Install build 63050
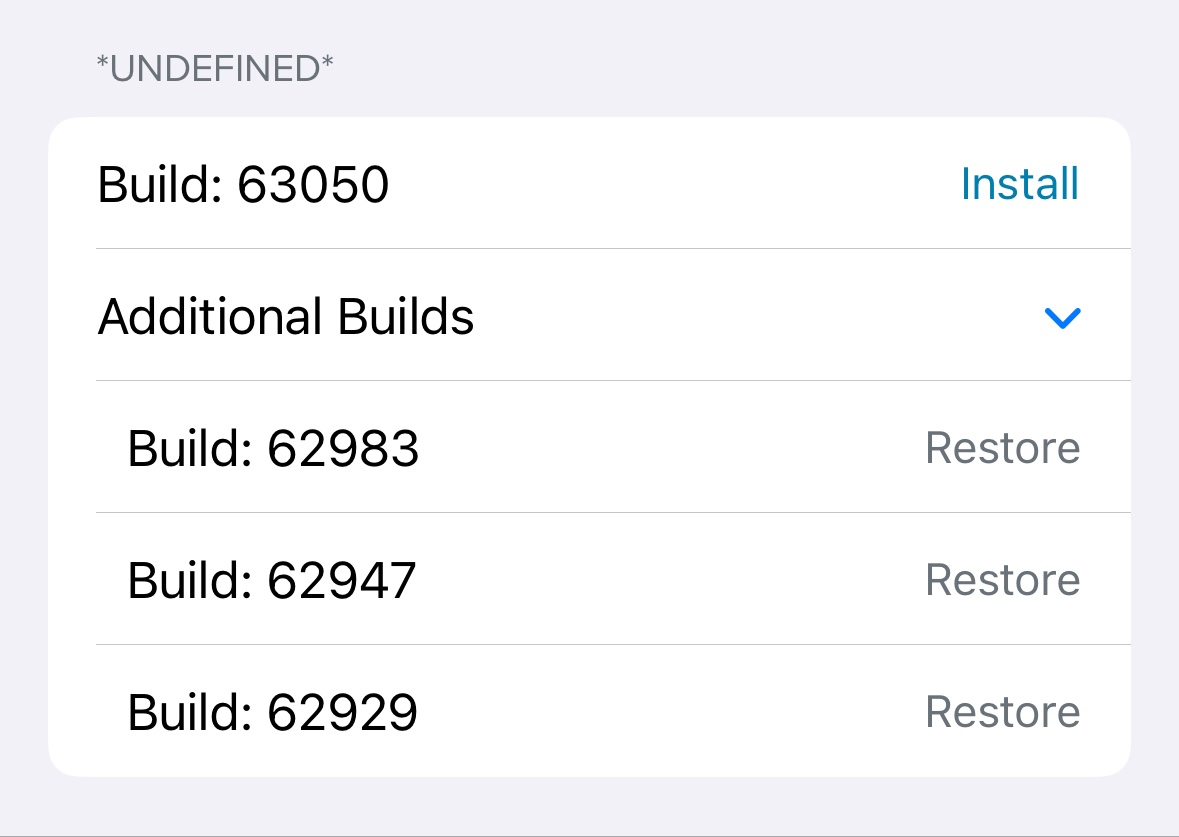1179x837 pixels. point(1019,184)
